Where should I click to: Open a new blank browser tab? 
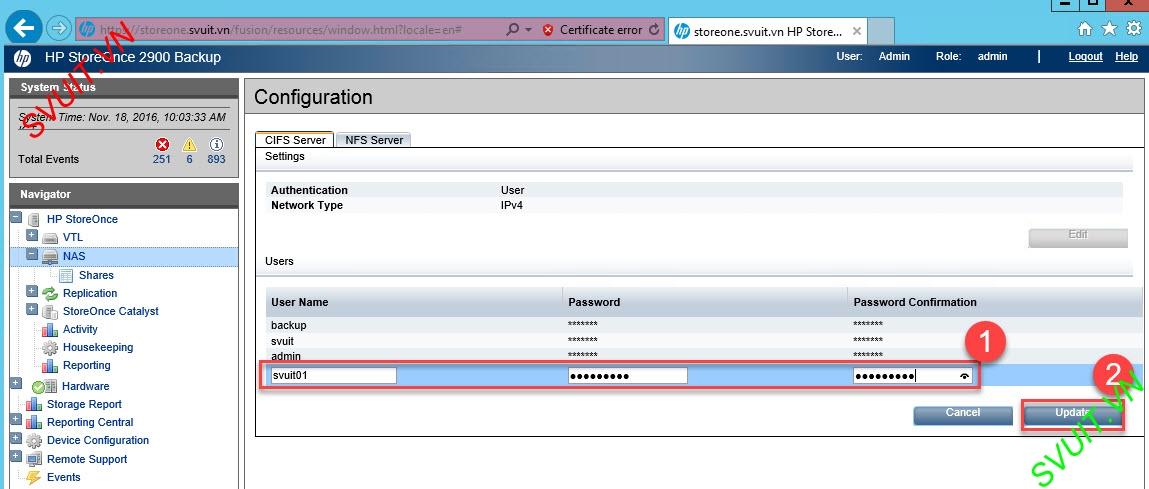tap(881, 32)
